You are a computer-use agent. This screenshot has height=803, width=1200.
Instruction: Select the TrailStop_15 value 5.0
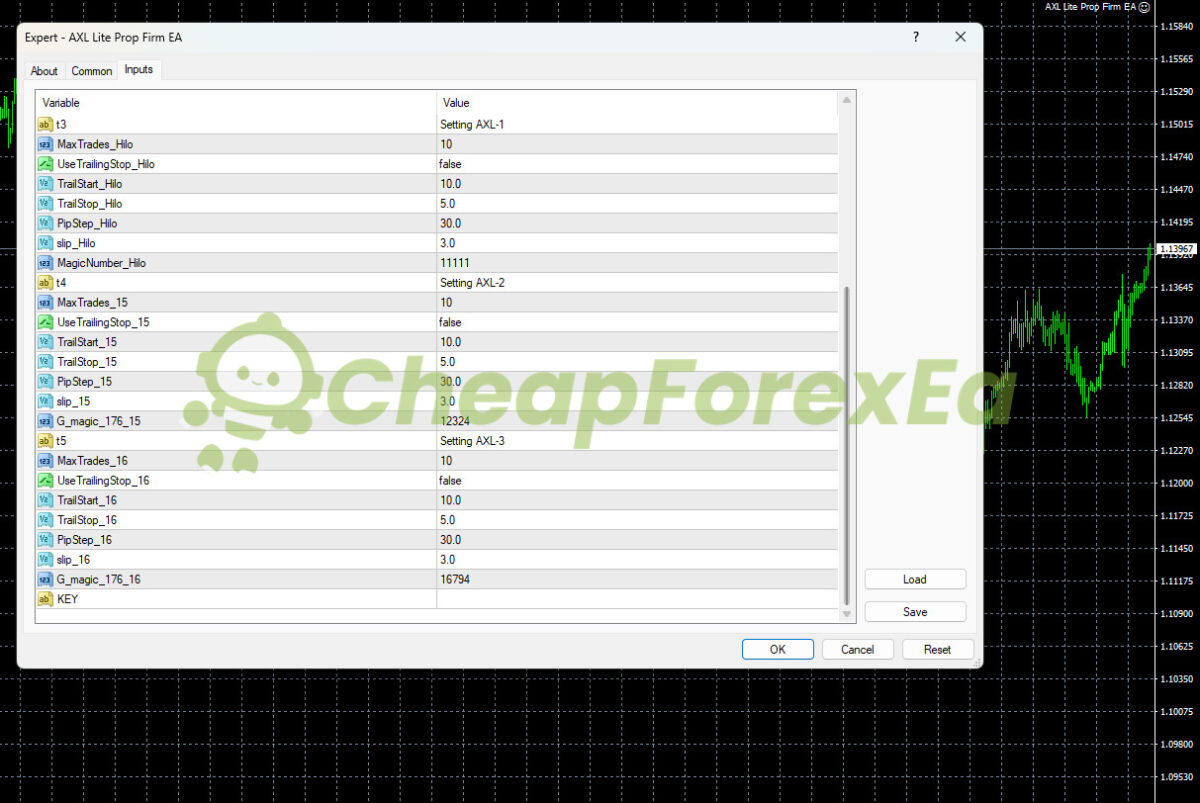[x=447, y=362]
